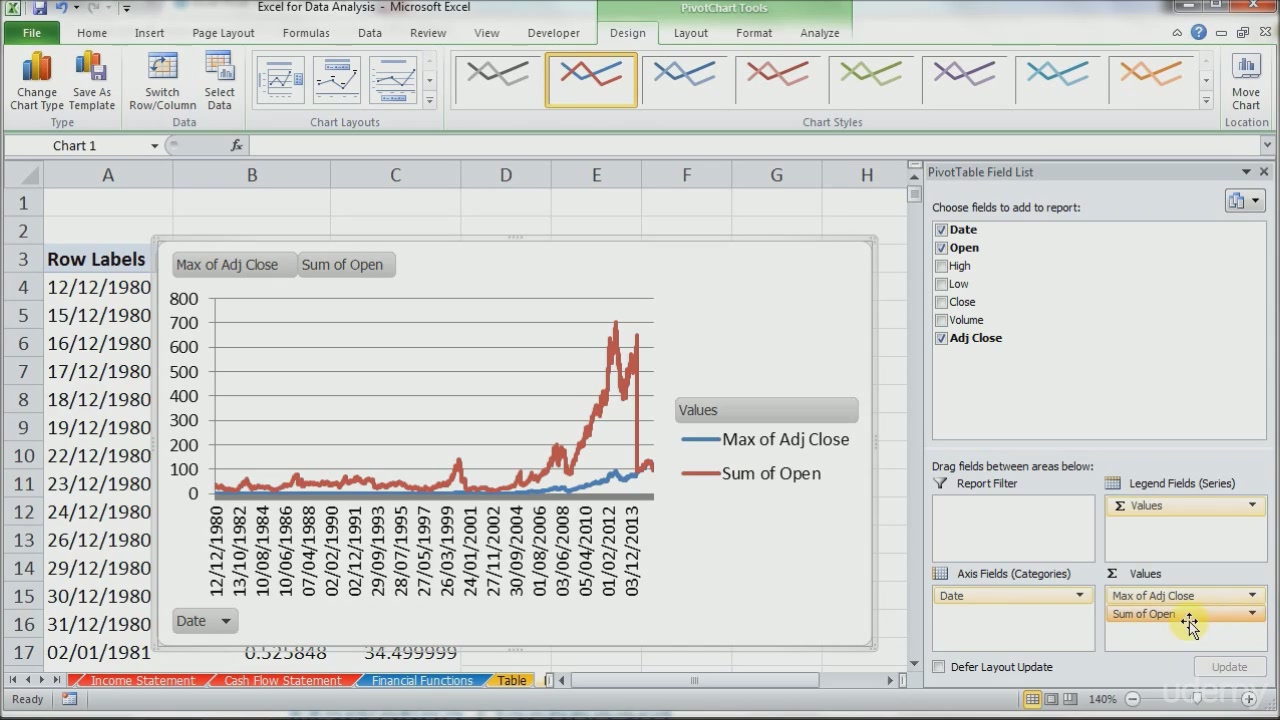Switch to Page Layout view icon
The image size is (1280, 720).
point(1050,699)
